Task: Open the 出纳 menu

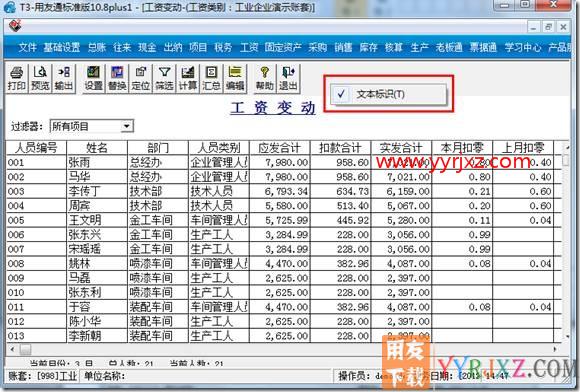Action: coord(173,47)
